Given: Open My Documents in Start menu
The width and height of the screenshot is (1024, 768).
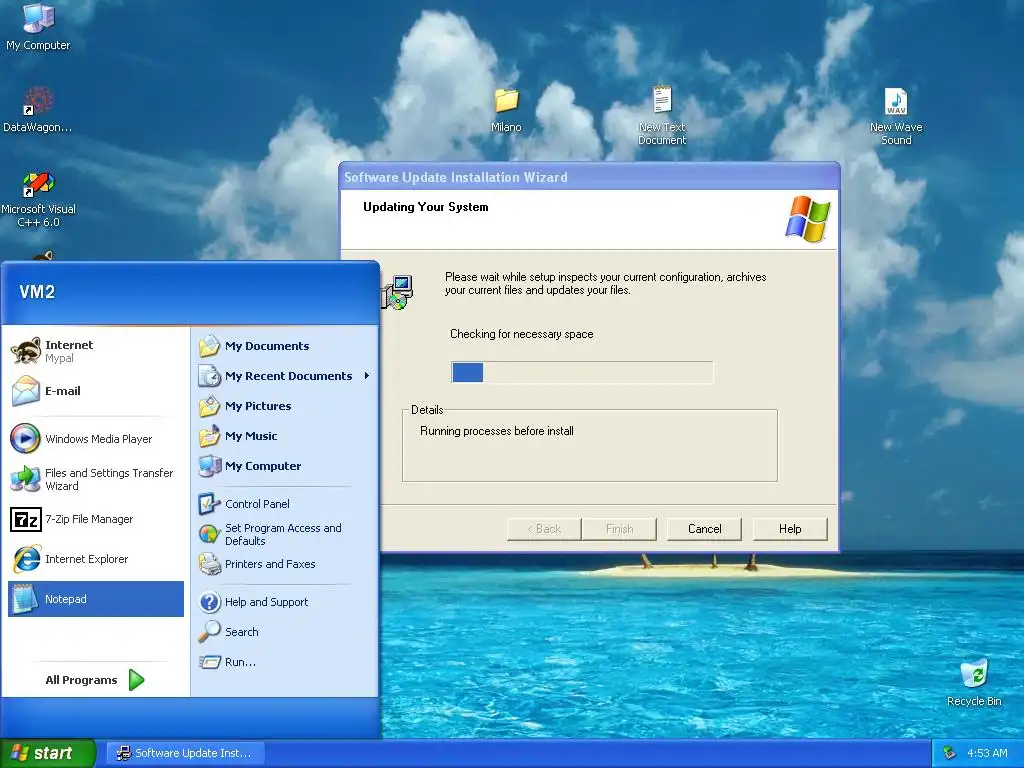Looking at the screenshot, I should coord(285,345).
